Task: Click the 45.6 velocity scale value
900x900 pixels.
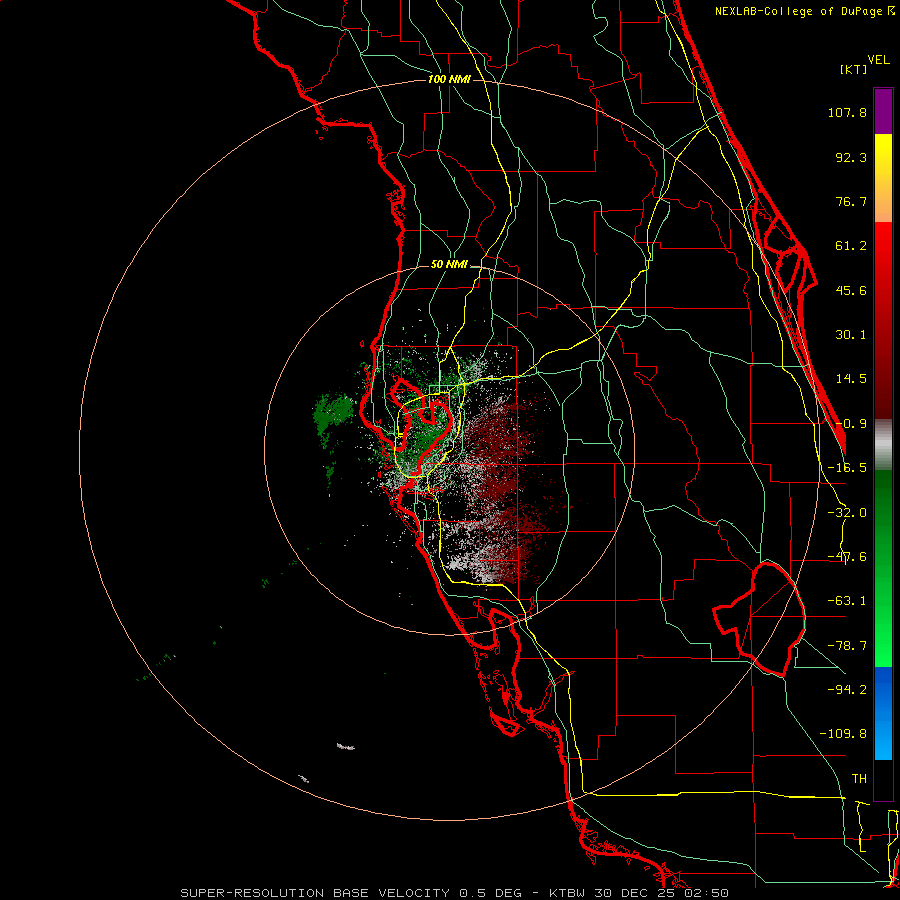Action: 851,290
